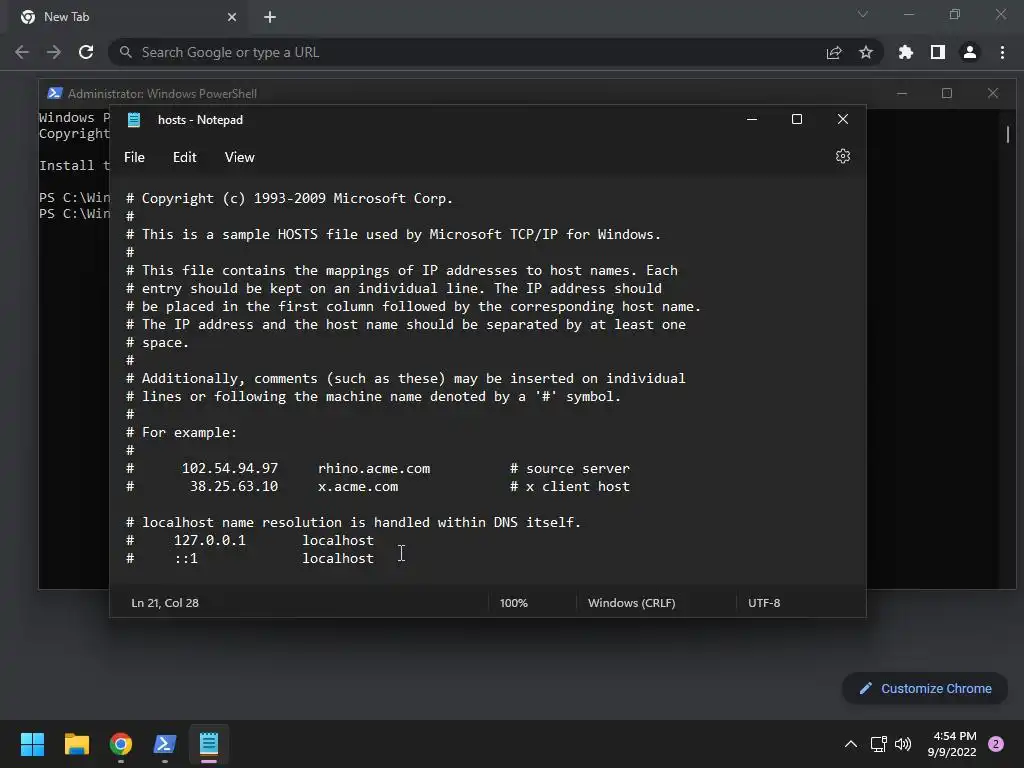Image resolution: width=1024 pixels, height=768 pixels.
Task: Close the hosts Notepad window
Action: (842, 119)
